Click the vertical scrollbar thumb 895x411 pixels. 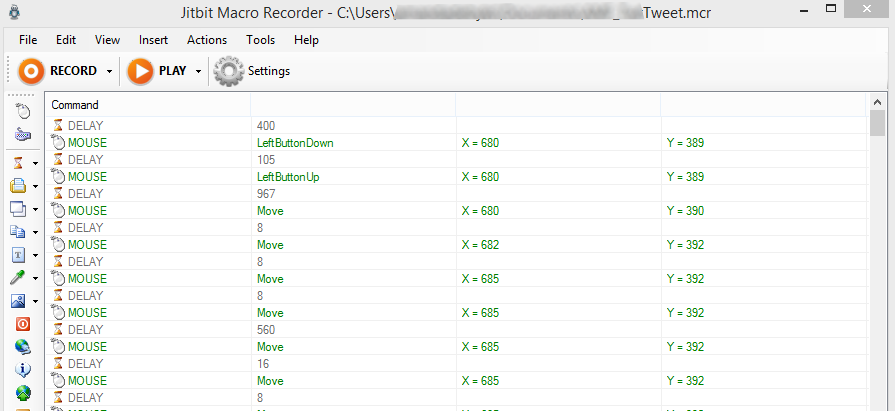[878, 123]
